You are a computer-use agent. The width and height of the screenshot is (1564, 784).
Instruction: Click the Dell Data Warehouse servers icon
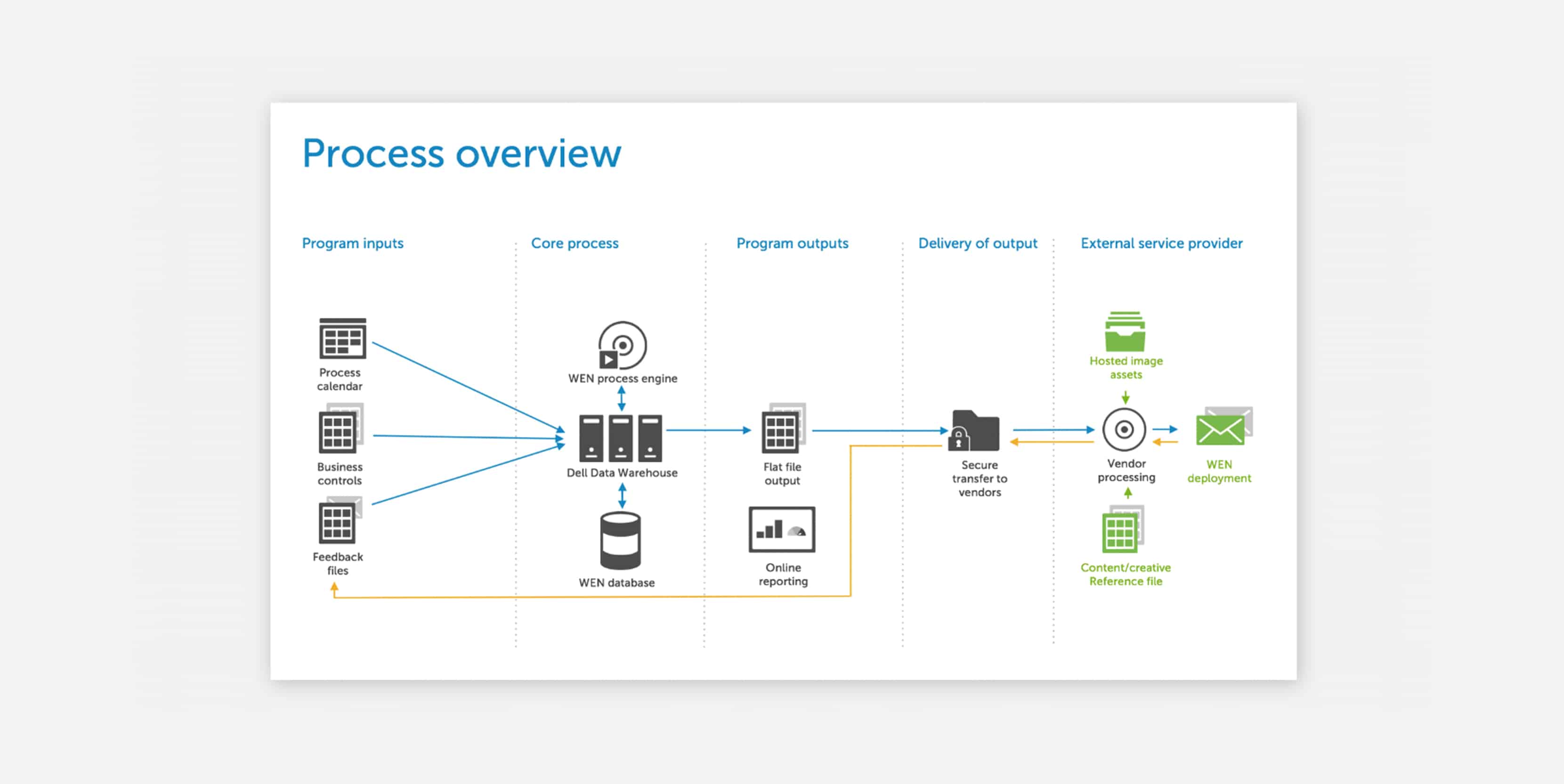621,438
